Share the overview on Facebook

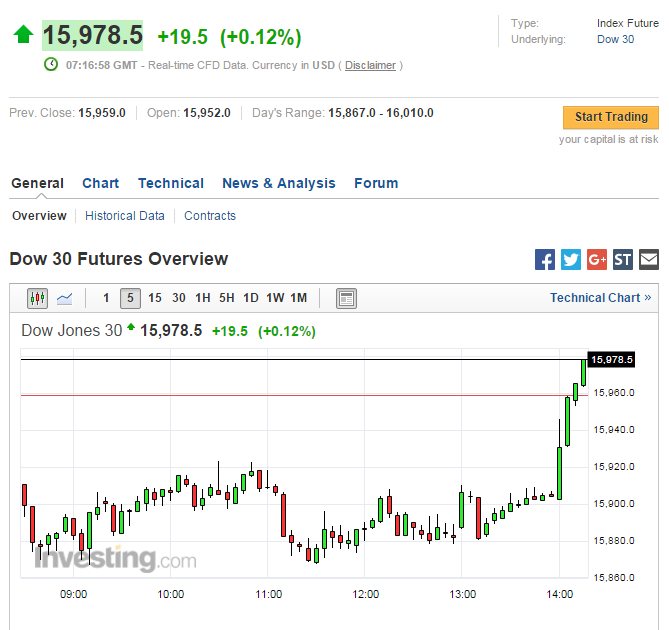pos(545,259)
